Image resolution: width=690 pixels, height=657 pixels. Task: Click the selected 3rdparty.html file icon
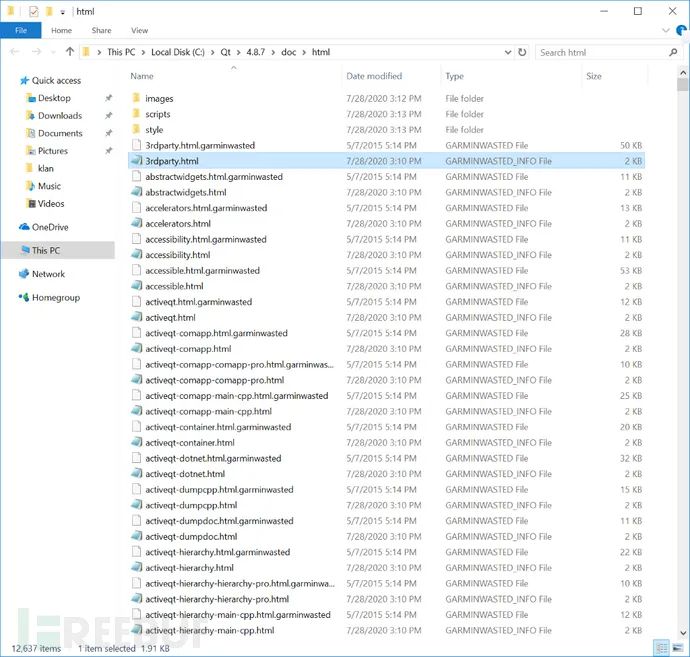pyautogui.click(x=136, y=161)
